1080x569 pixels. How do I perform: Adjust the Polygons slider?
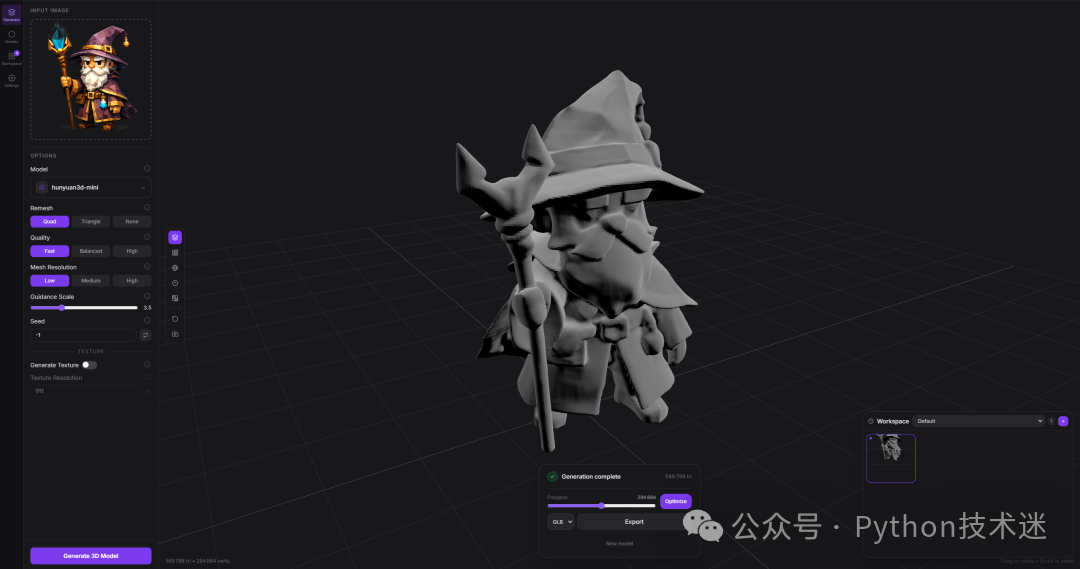[601, 506]
